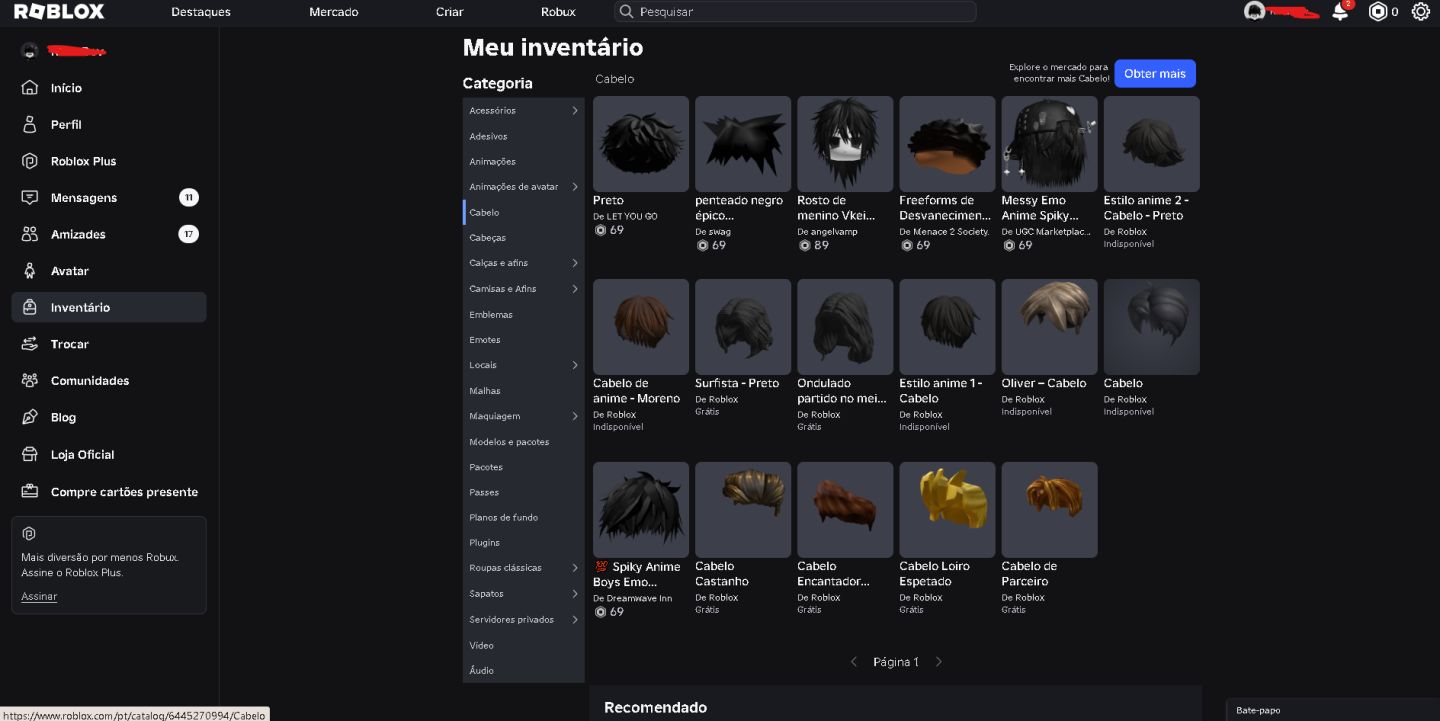Image resolution: width=1440 pixels, height=721 pixels.
Task: Open Mensagens sidebar icon
Action: click(x=30, y=197)
